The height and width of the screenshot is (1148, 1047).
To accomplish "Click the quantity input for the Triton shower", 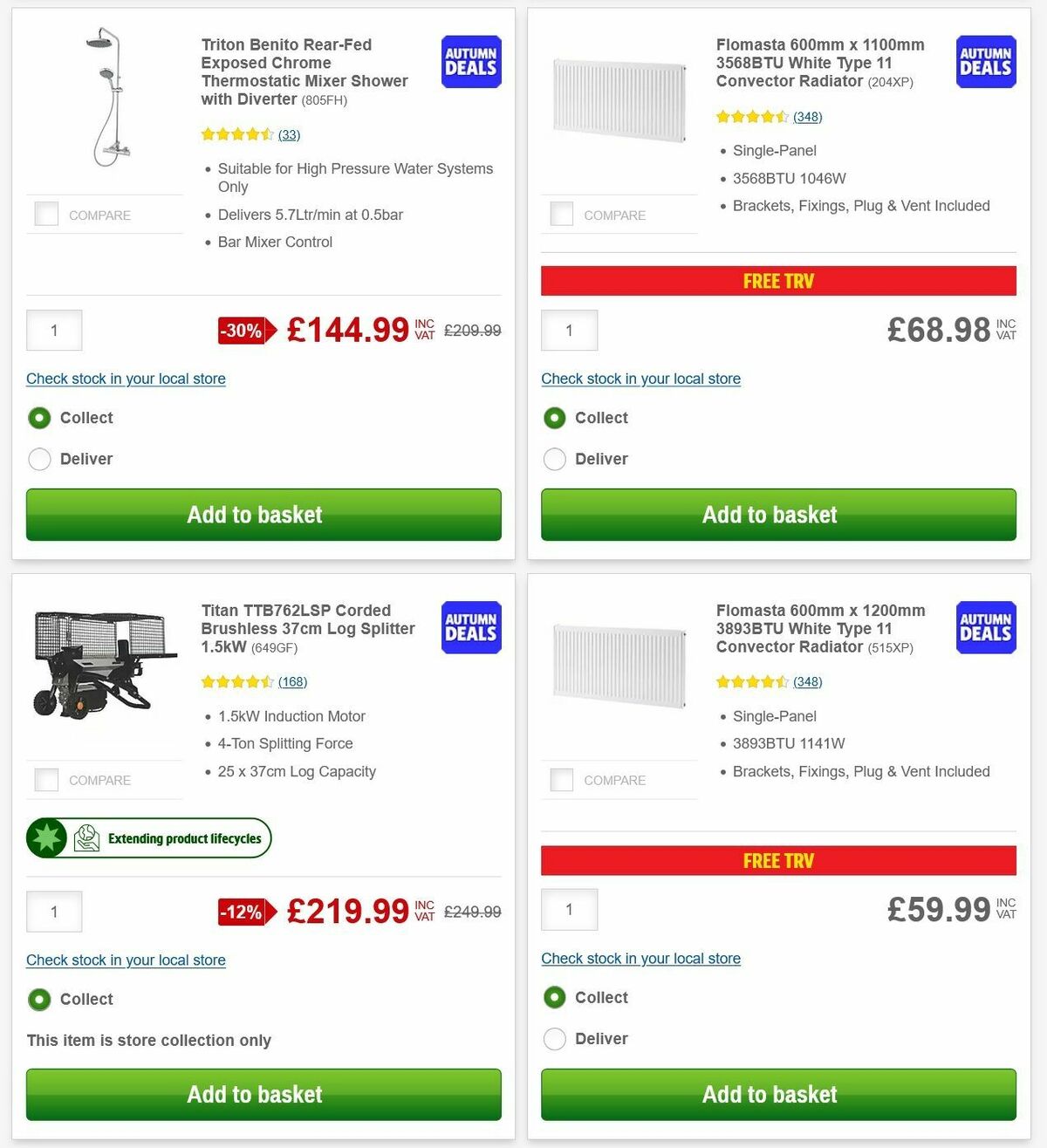I will [x=54, y=330].
